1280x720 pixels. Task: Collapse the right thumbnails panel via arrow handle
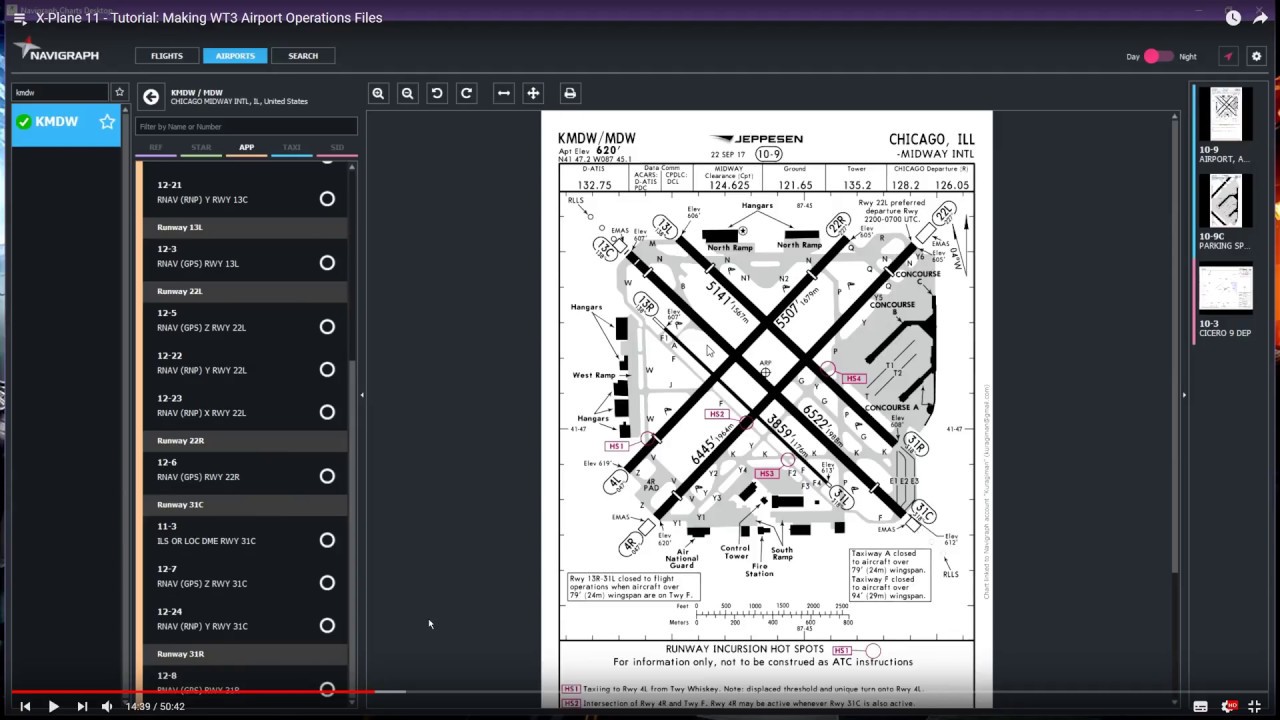tap(1184, 395)
